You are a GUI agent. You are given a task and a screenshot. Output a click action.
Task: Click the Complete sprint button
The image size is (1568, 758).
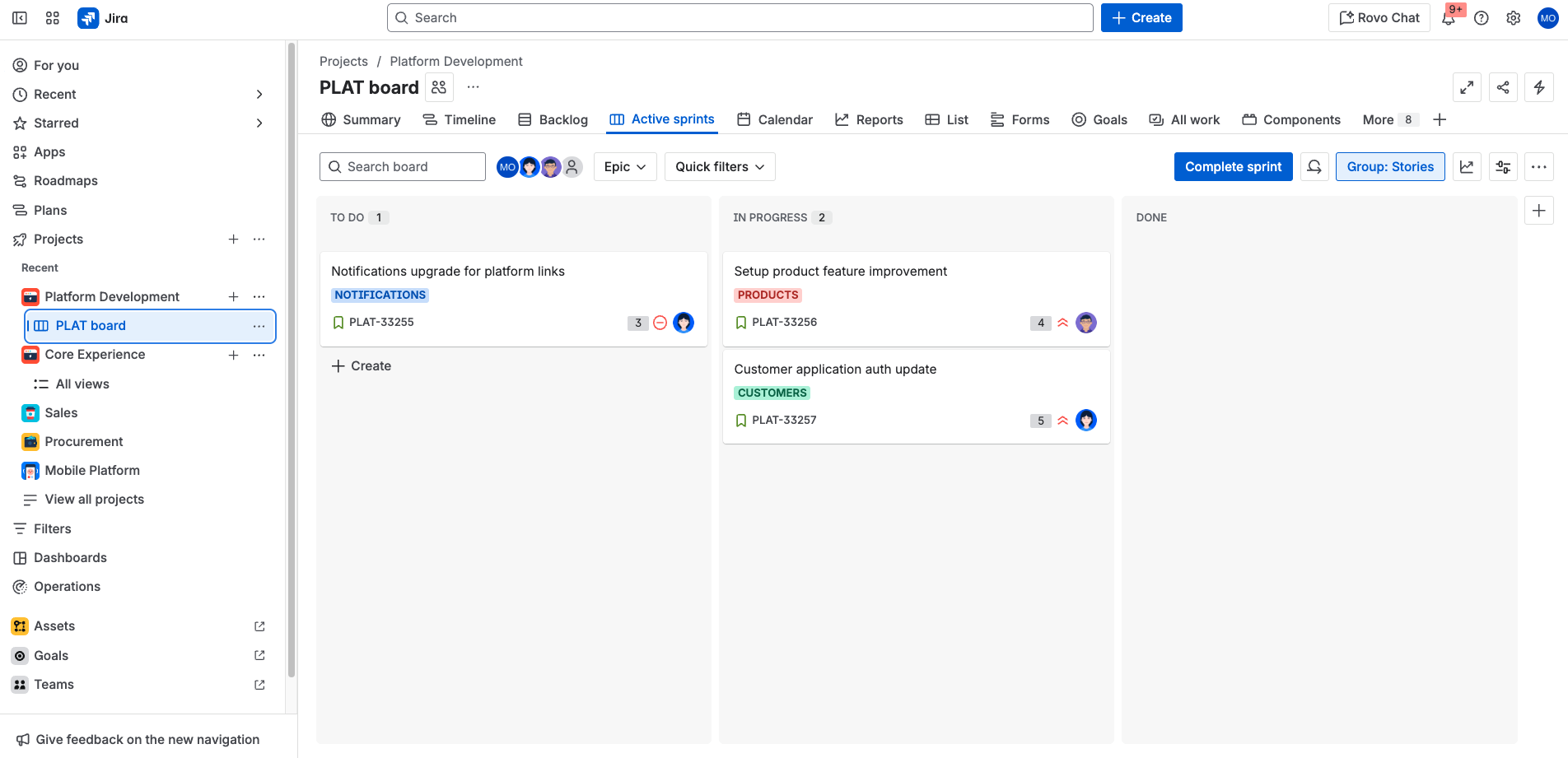[x=1233, y=166]
